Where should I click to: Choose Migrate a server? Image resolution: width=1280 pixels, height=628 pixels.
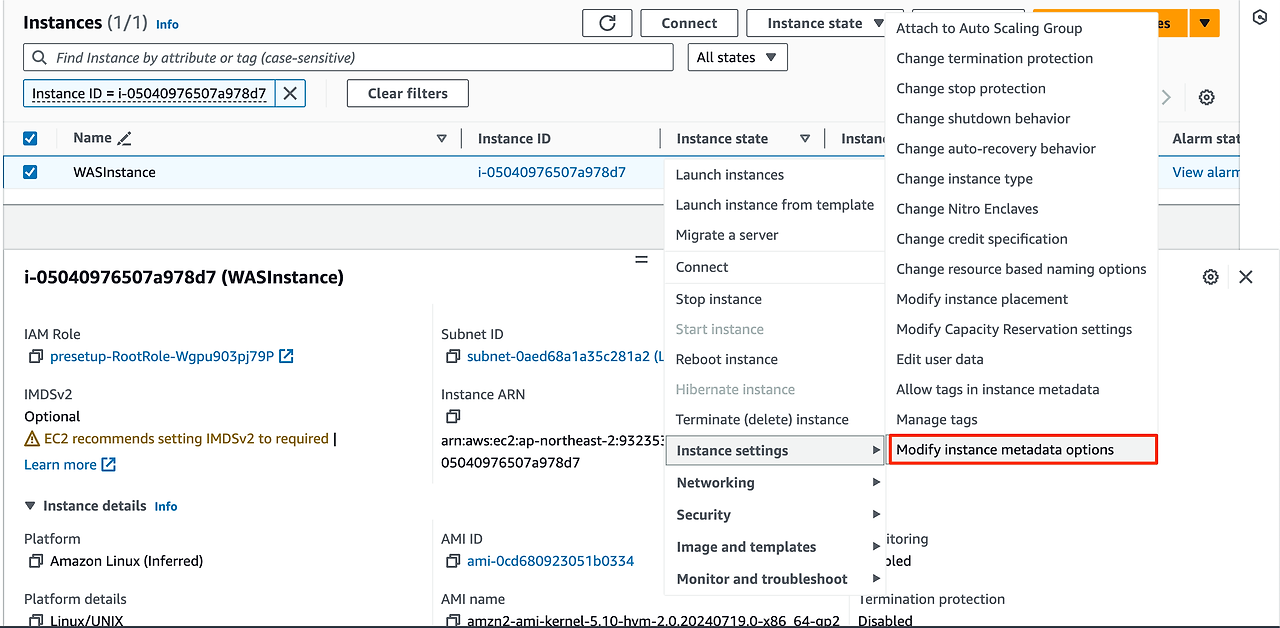point(775,235)
